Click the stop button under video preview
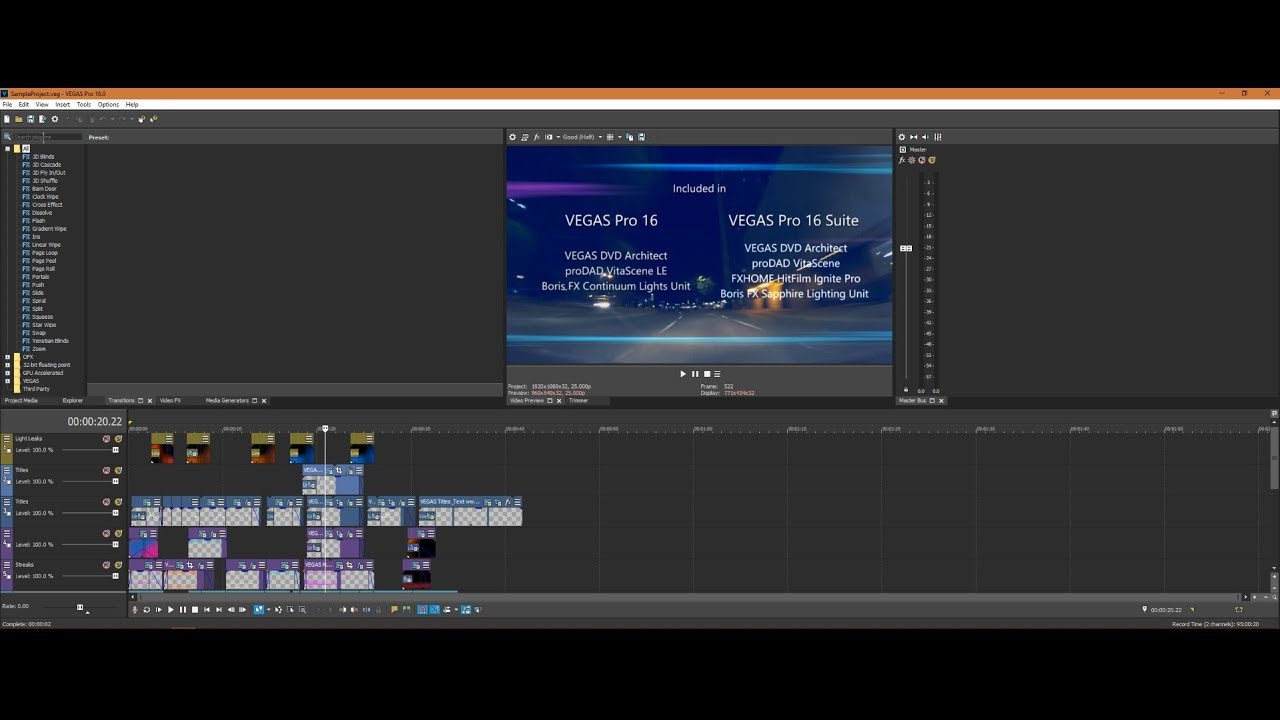Screen dimensions: 1280x720 [707, 374]
